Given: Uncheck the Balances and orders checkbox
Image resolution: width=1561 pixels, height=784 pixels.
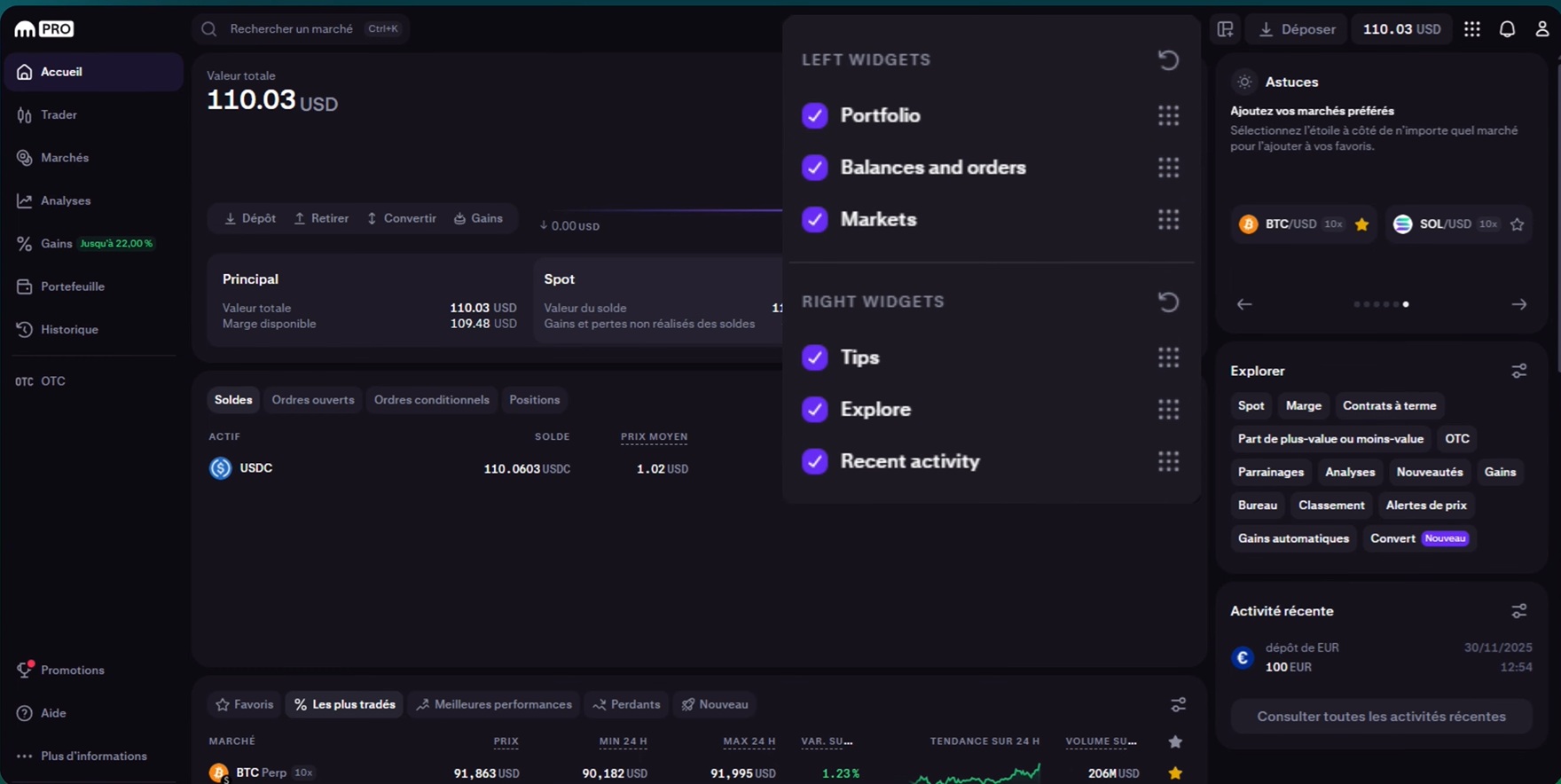Looking at the screenshot, I should point(814,168).
